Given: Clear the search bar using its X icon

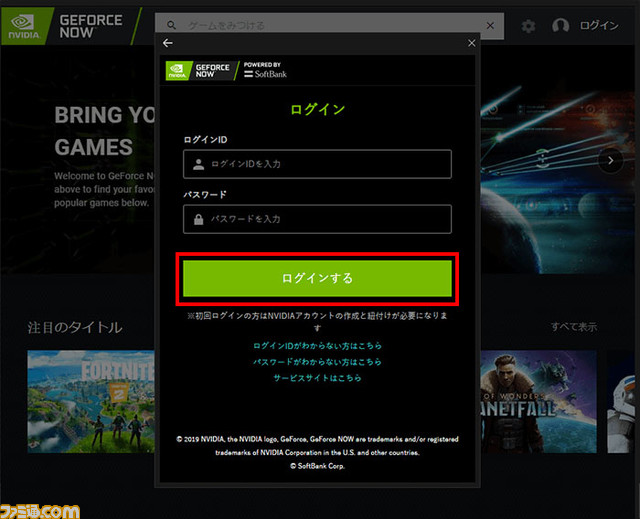Looking at the screenshot, I should (x=490, y=26).
